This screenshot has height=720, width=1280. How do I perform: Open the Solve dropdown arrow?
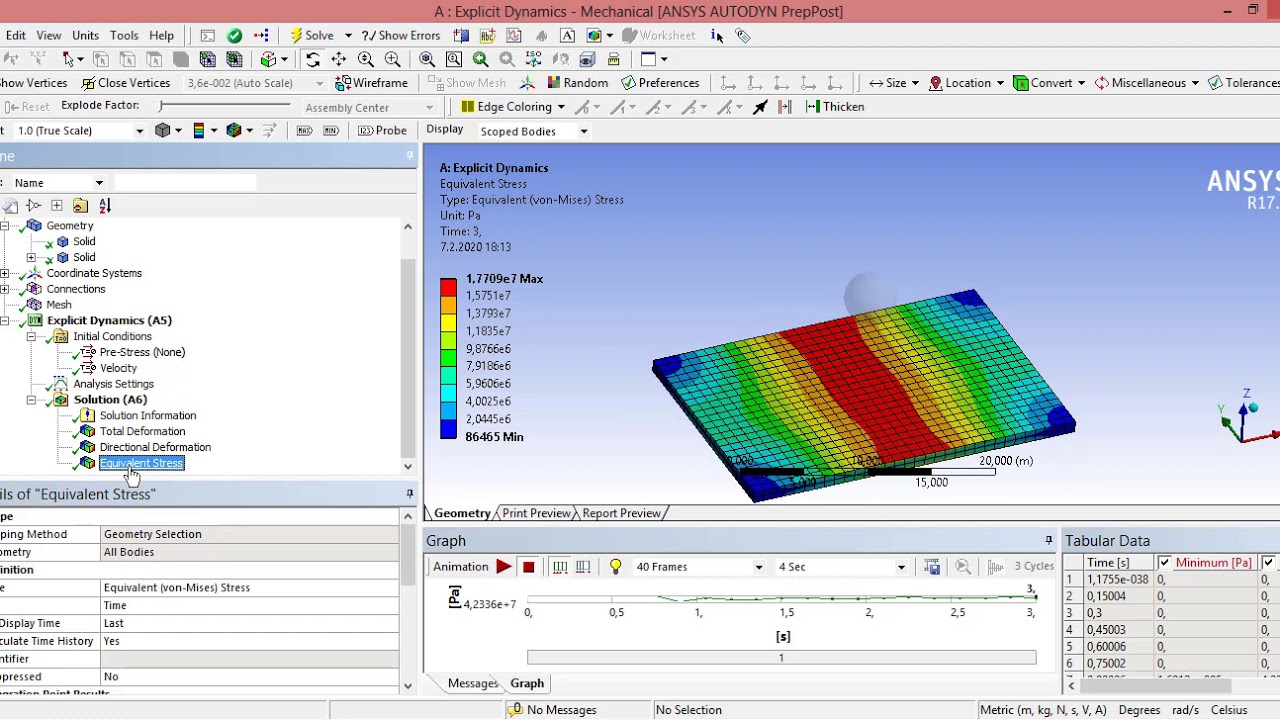[x=348, y=36]
